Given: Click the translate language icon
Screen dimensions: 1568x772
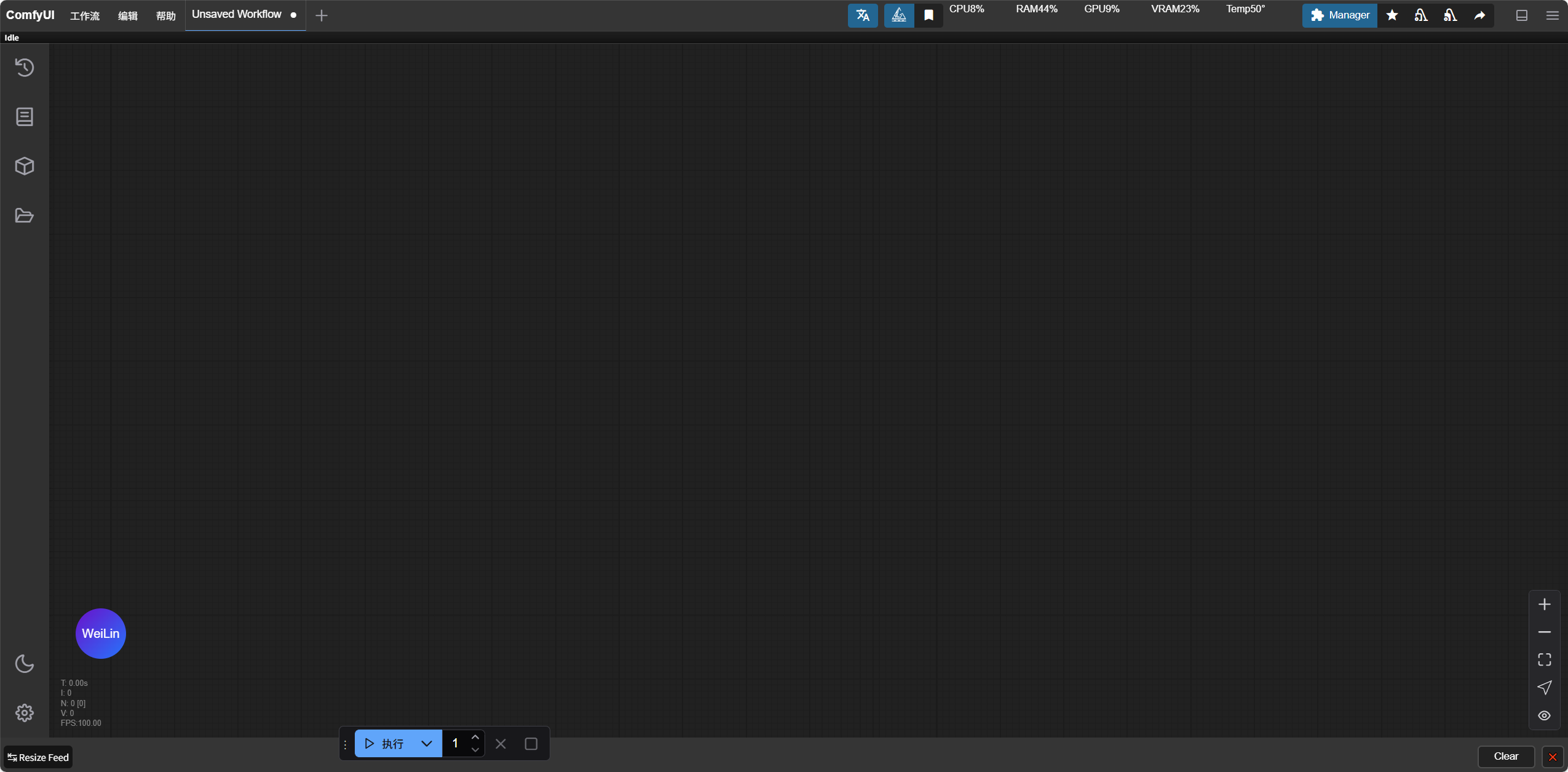Looking at the screenshot, I should coord(863,15).
